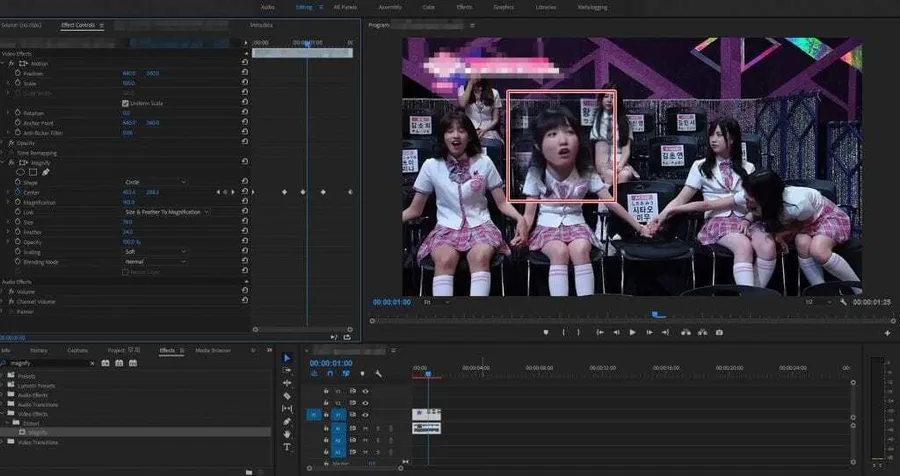Select the Slip tool
900x476 pixels.
point(288,408)
